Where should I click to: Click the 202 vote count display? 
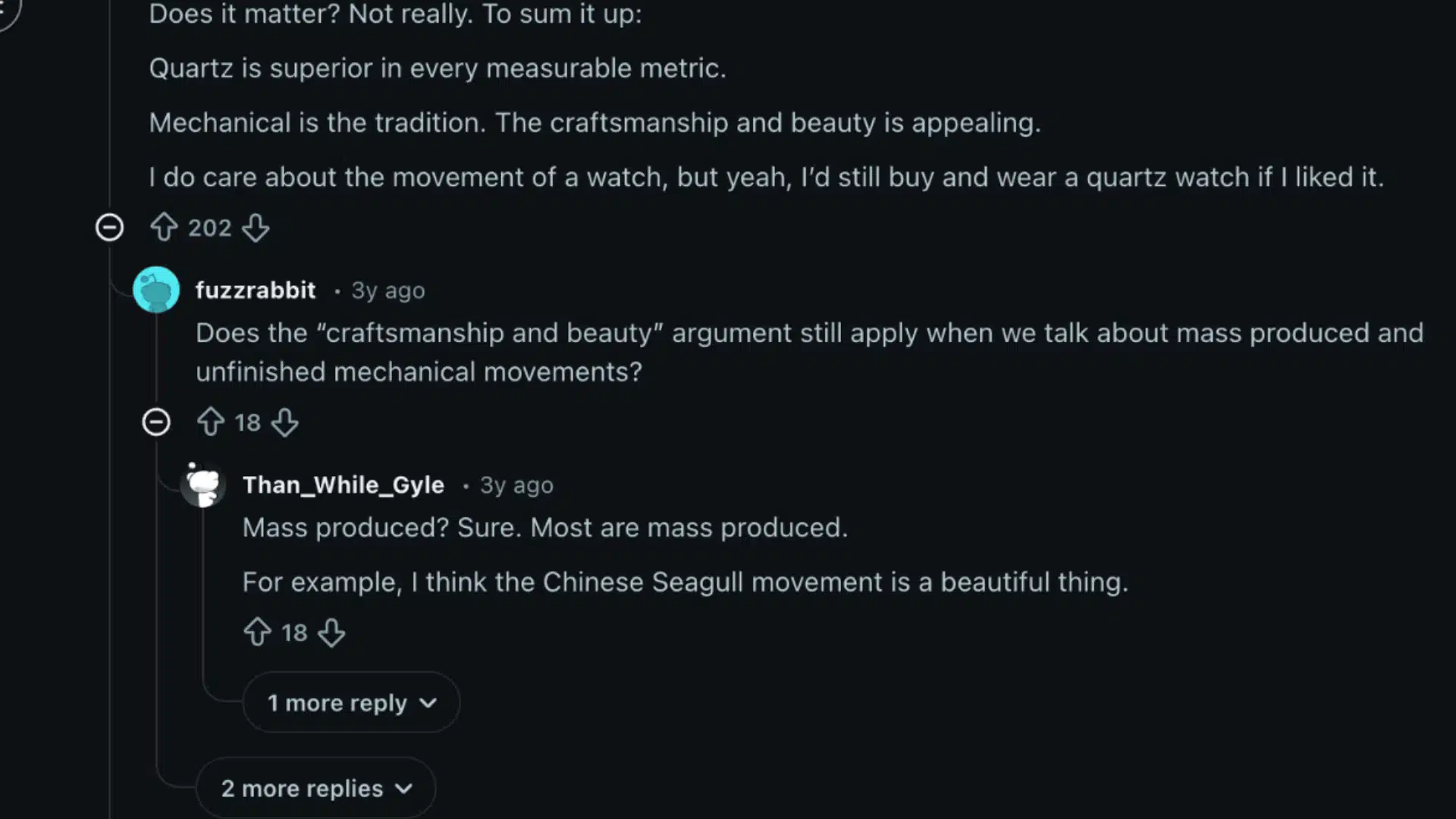[x=209, y=227]
